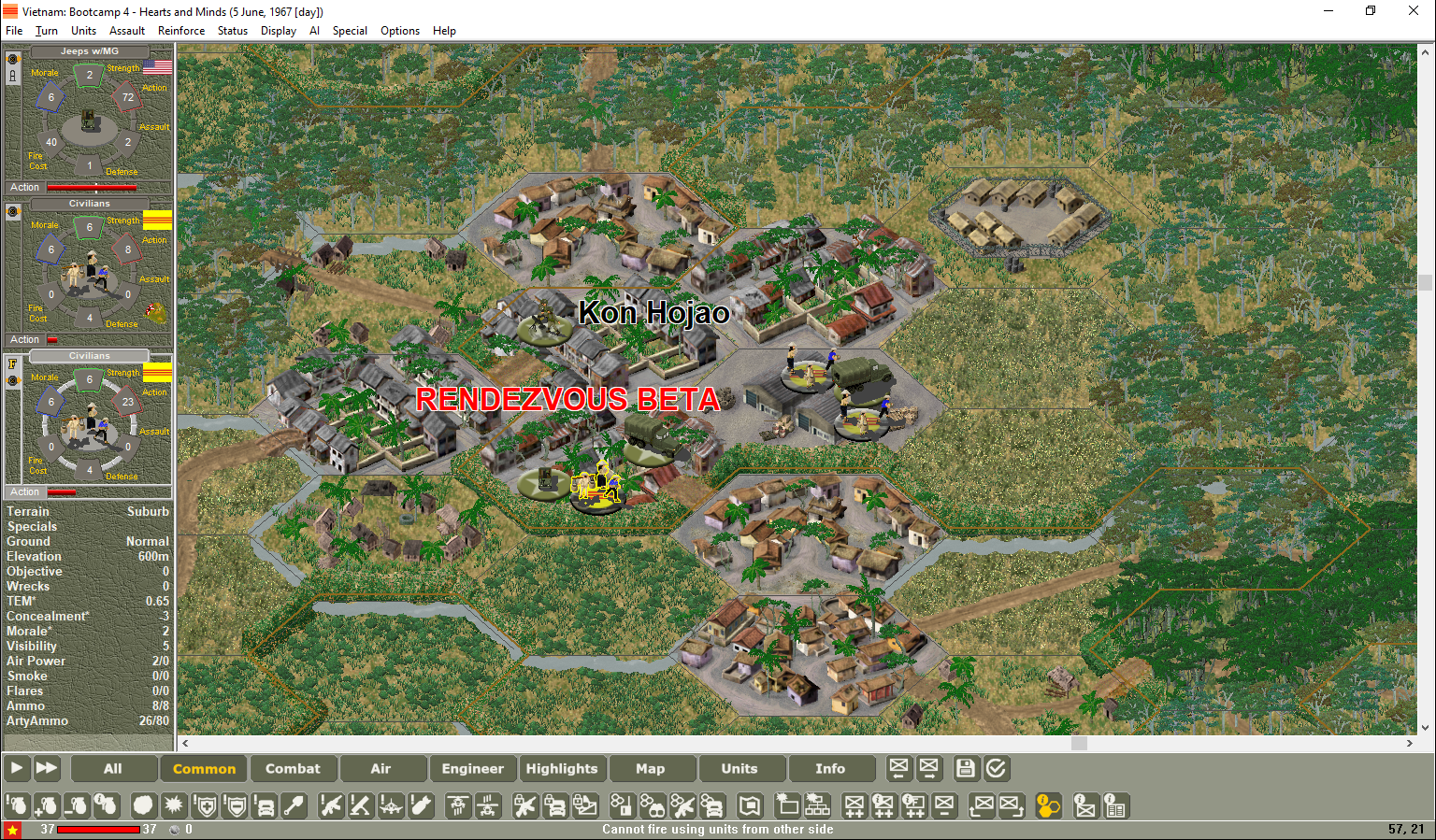Open the Reinforce menu
Image resolution: width=1436 pixels, height=840 pixels.
coord(181,31)
